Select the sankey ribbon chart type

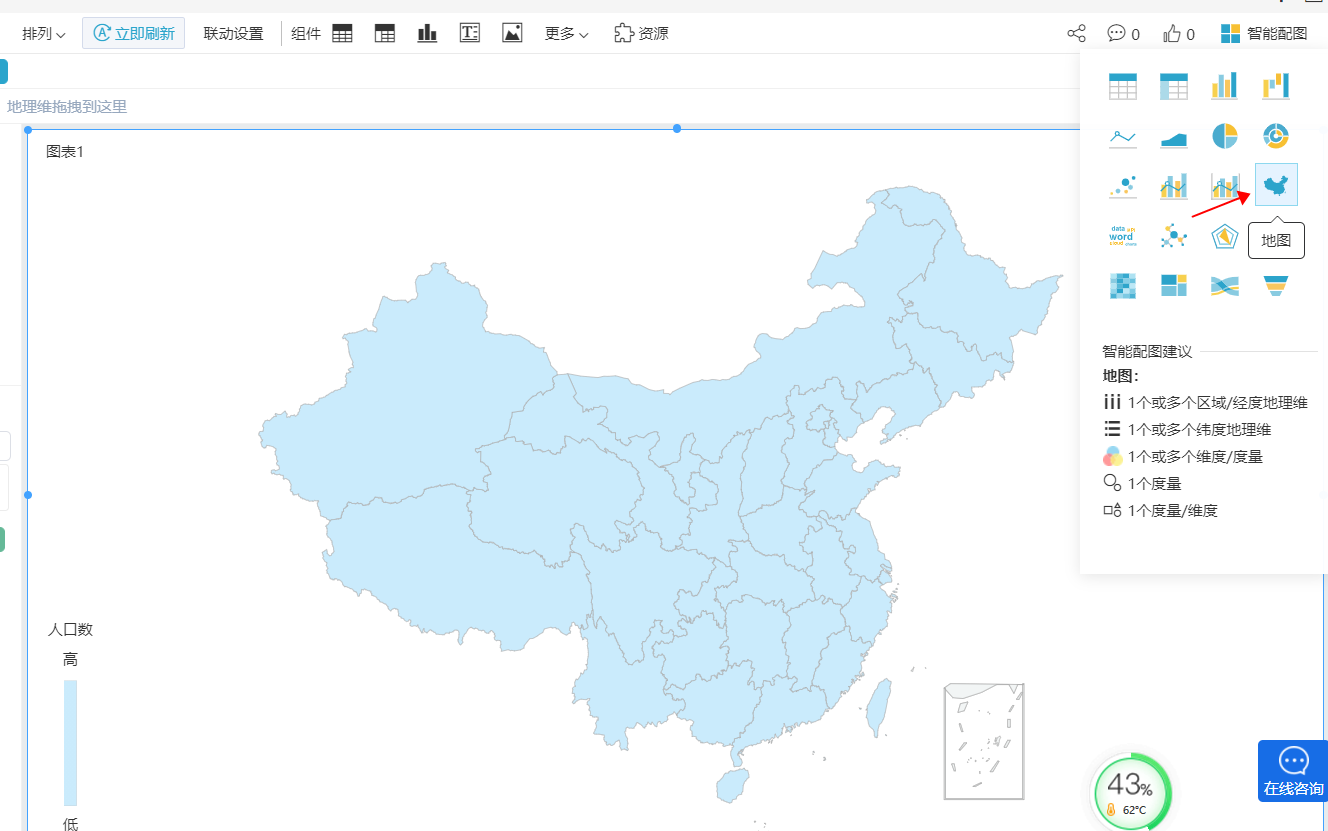[x=1224, y=286]
